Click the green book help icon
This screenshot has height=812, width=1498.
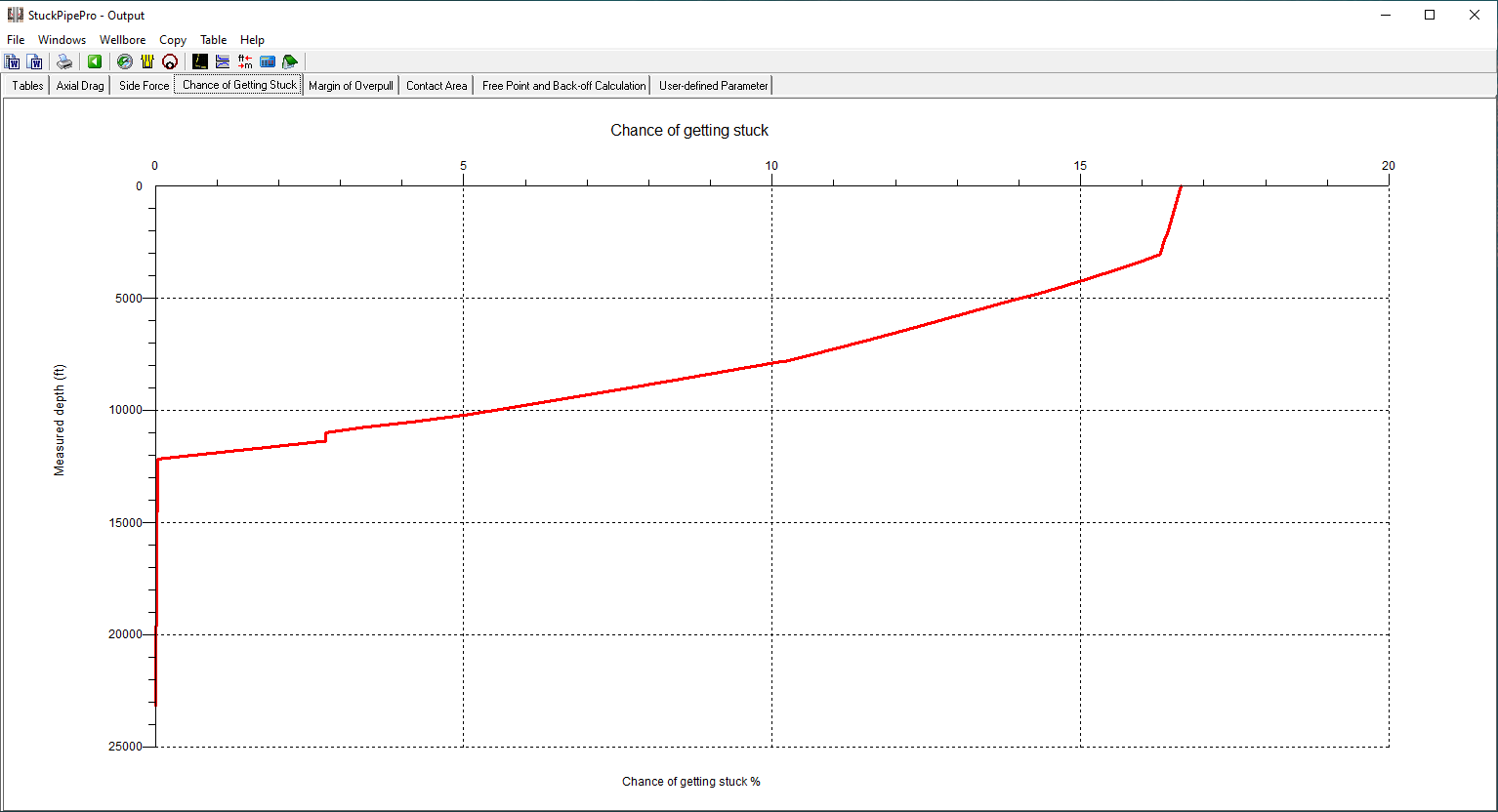(290, 61)
